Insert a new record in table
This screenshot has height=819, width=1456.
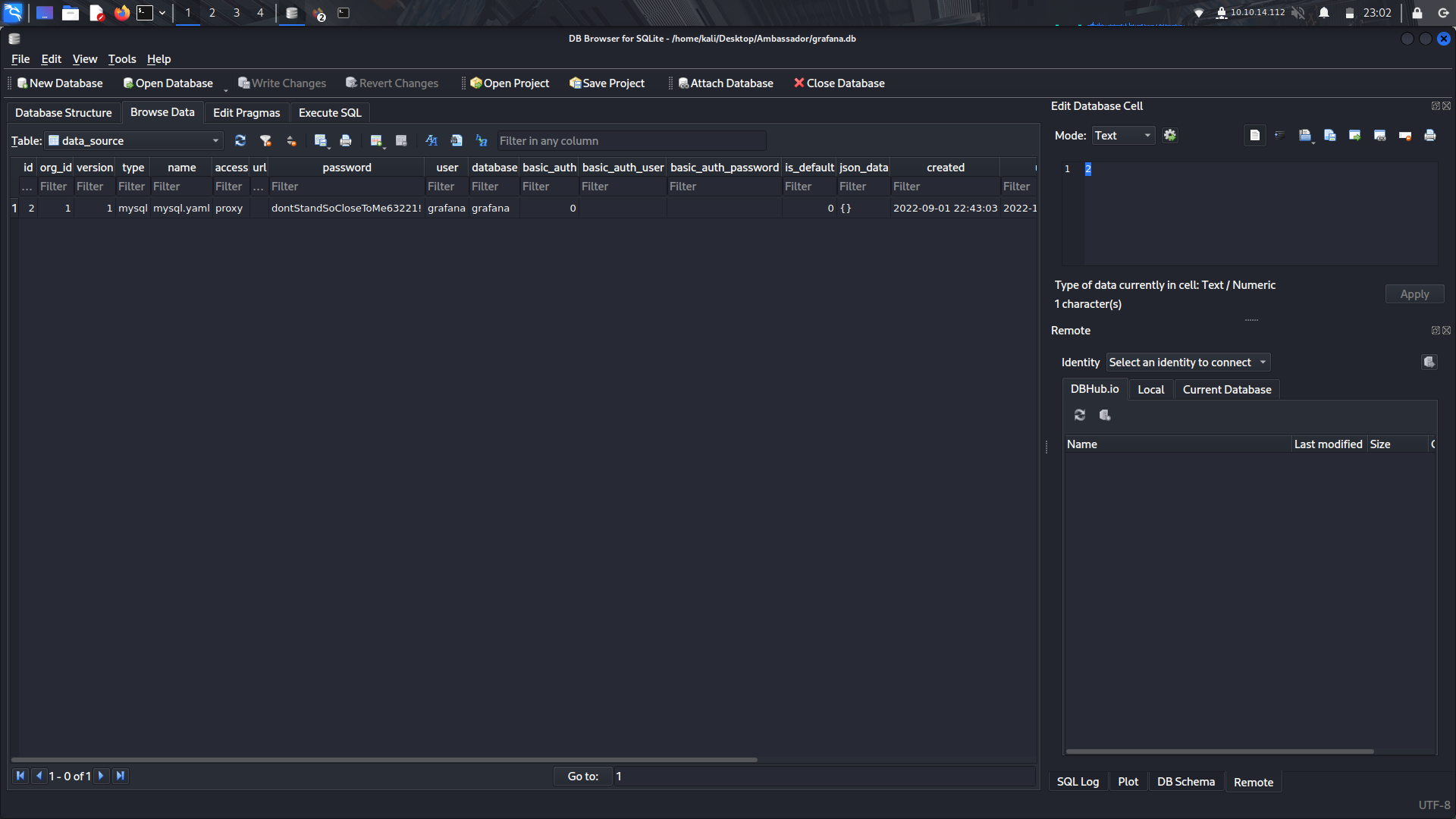376,140
